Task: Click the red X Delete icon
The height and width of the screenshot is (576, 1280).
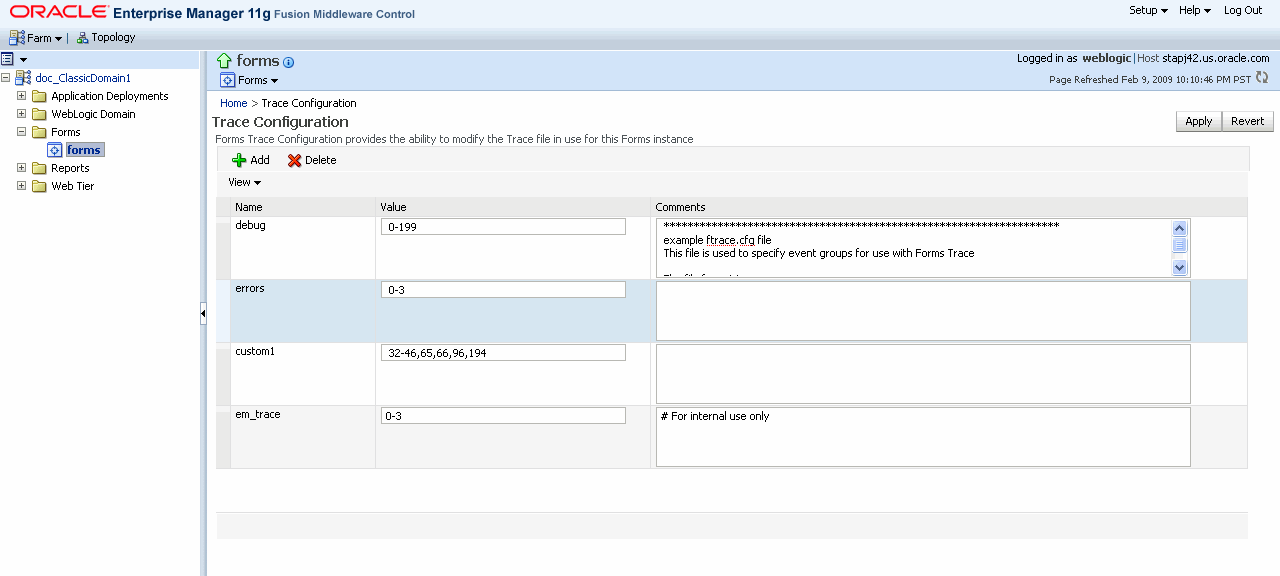Action: pyautogui.click(x=295, y=160)
